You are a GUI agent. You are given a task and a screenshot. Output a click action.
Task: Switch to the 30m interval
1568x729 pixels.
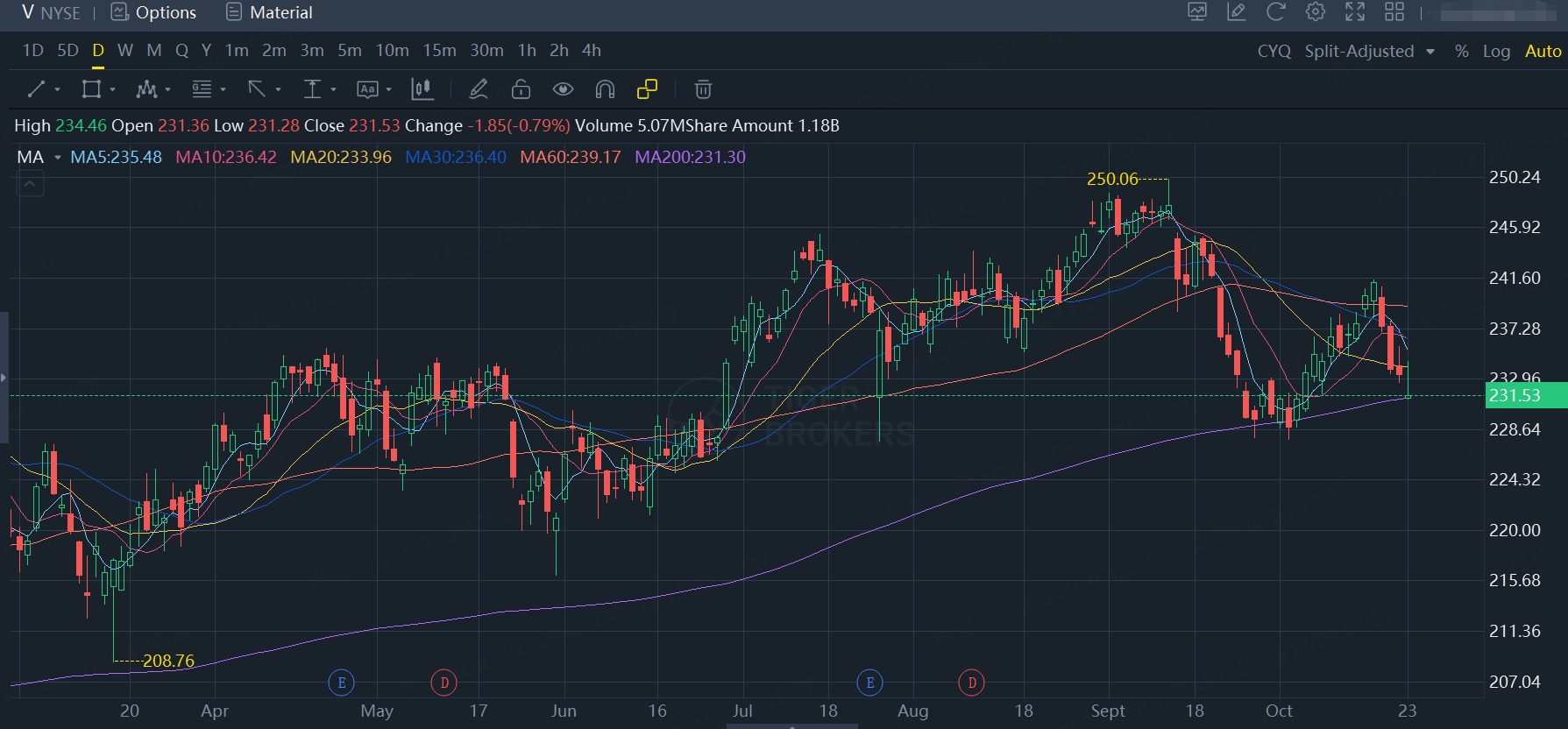486,51
